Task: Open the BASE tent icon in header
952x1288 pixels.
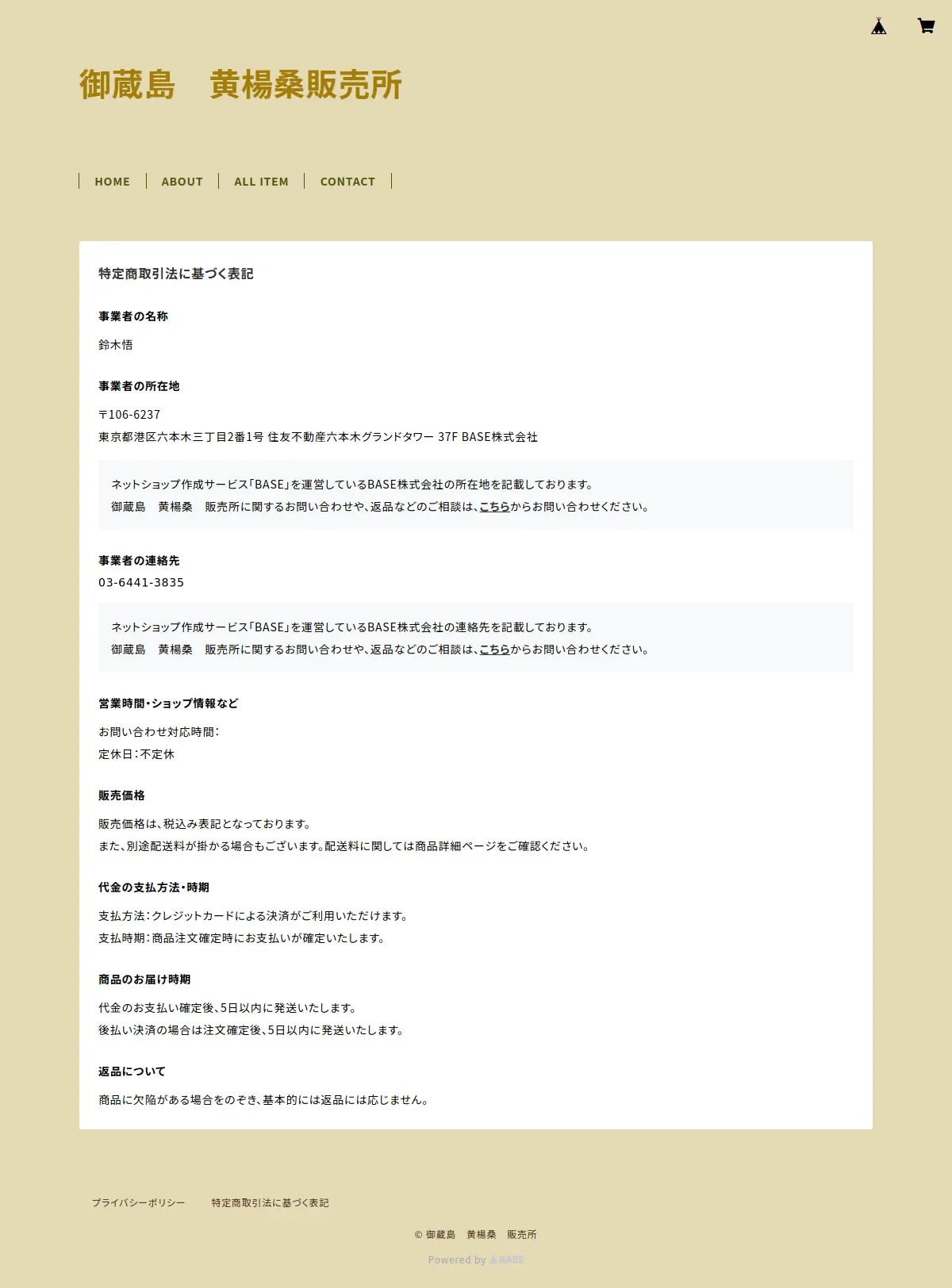Action: pyautogui.click(x=878, y=26)
